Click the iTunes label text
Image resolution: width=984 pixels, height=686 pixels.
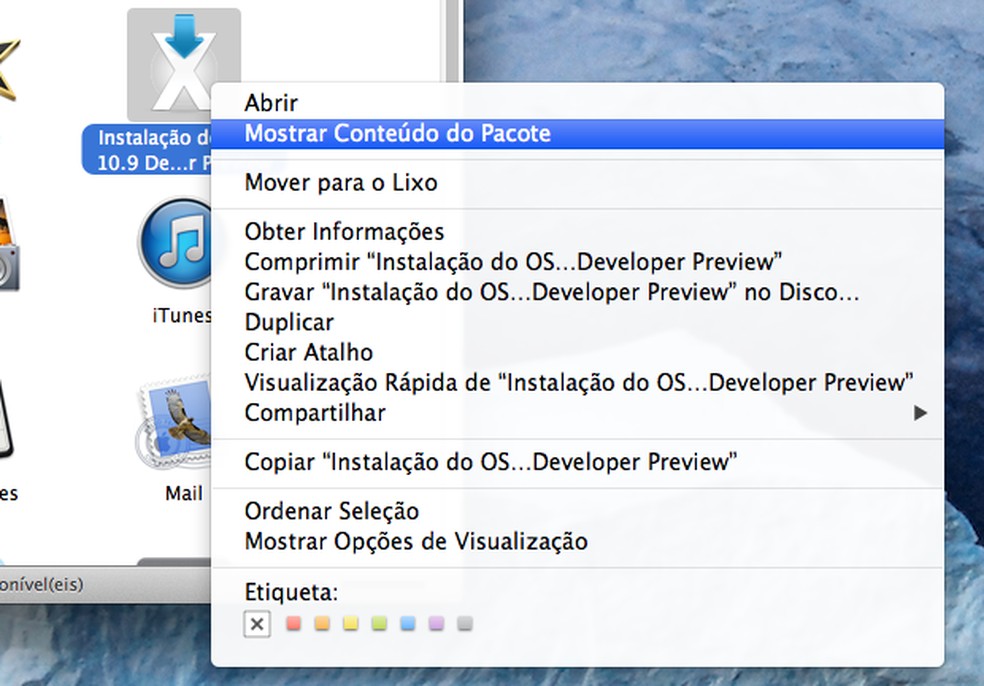182,315
